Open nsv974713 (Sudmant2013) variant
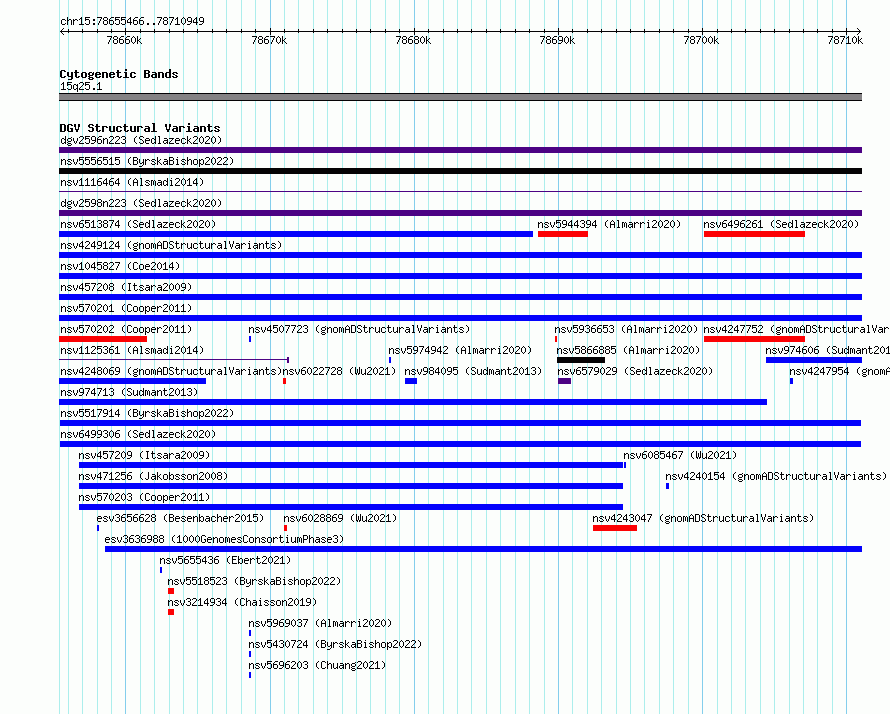 tap(129, 392)
